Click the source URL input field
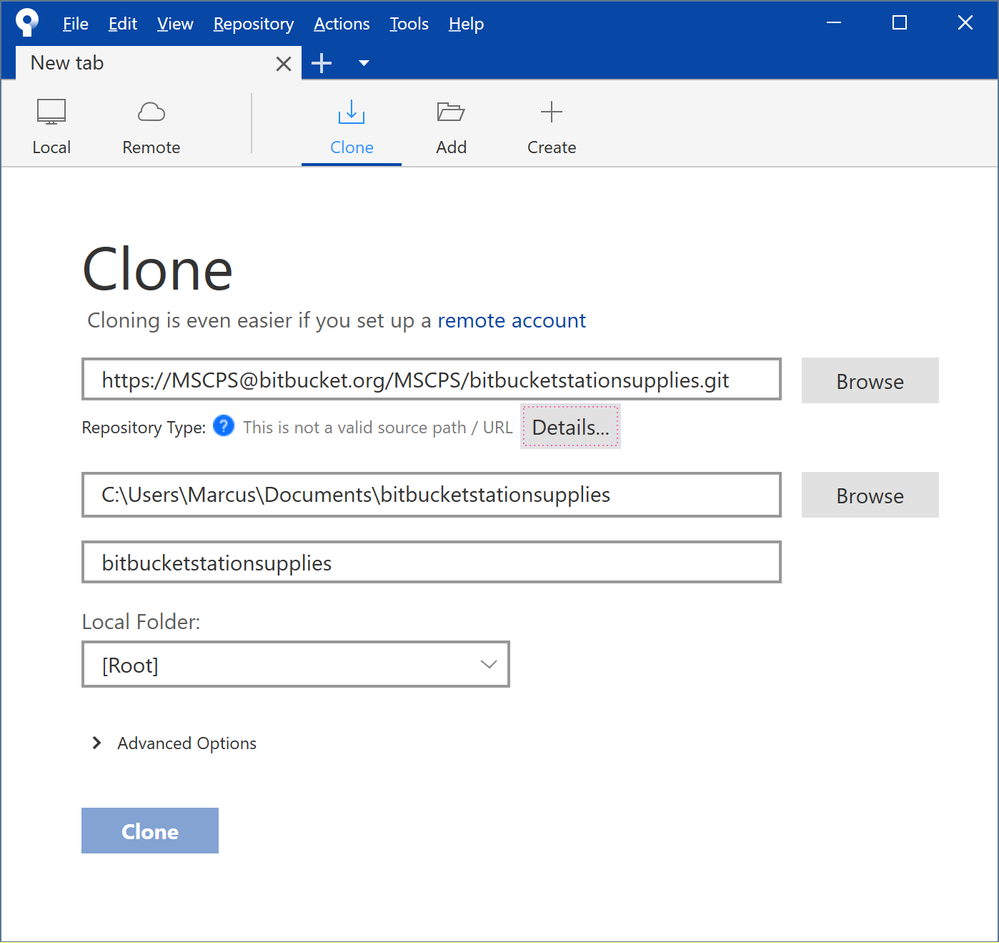This screenshot has height=943, width=999. coord(431,380)
